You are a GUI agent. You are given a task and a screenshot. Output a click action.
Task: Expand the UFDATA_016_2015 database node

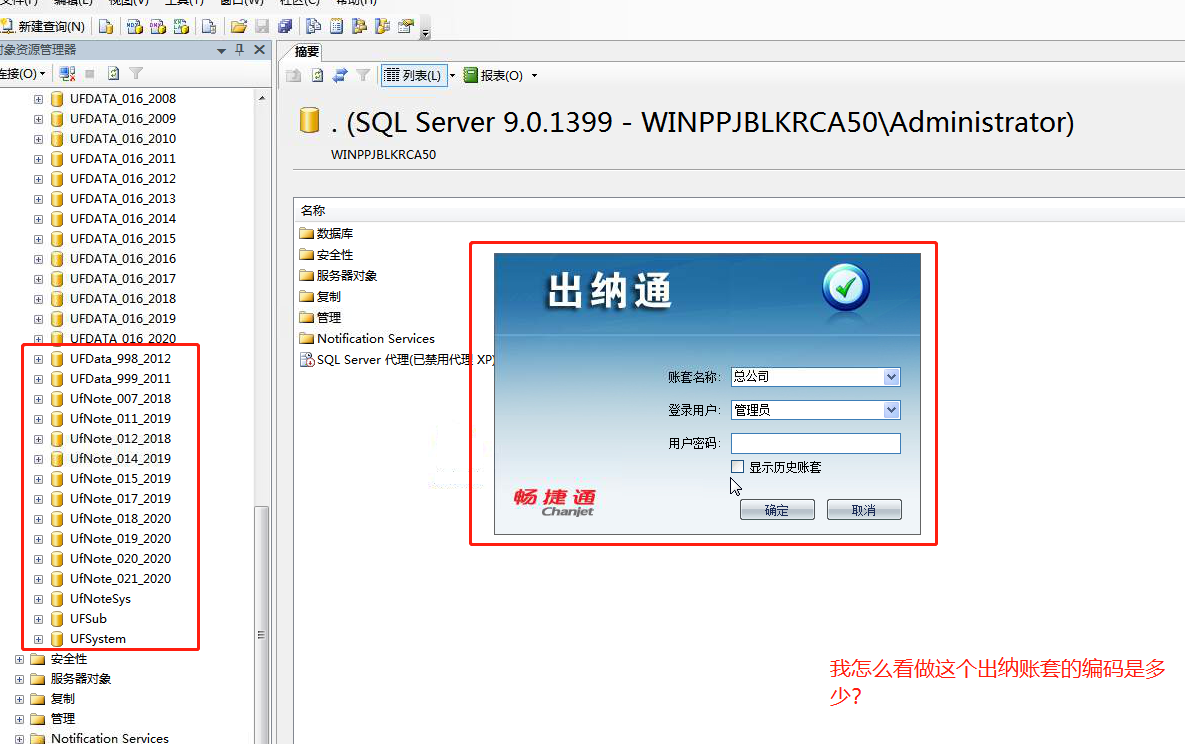coord(39,239)
